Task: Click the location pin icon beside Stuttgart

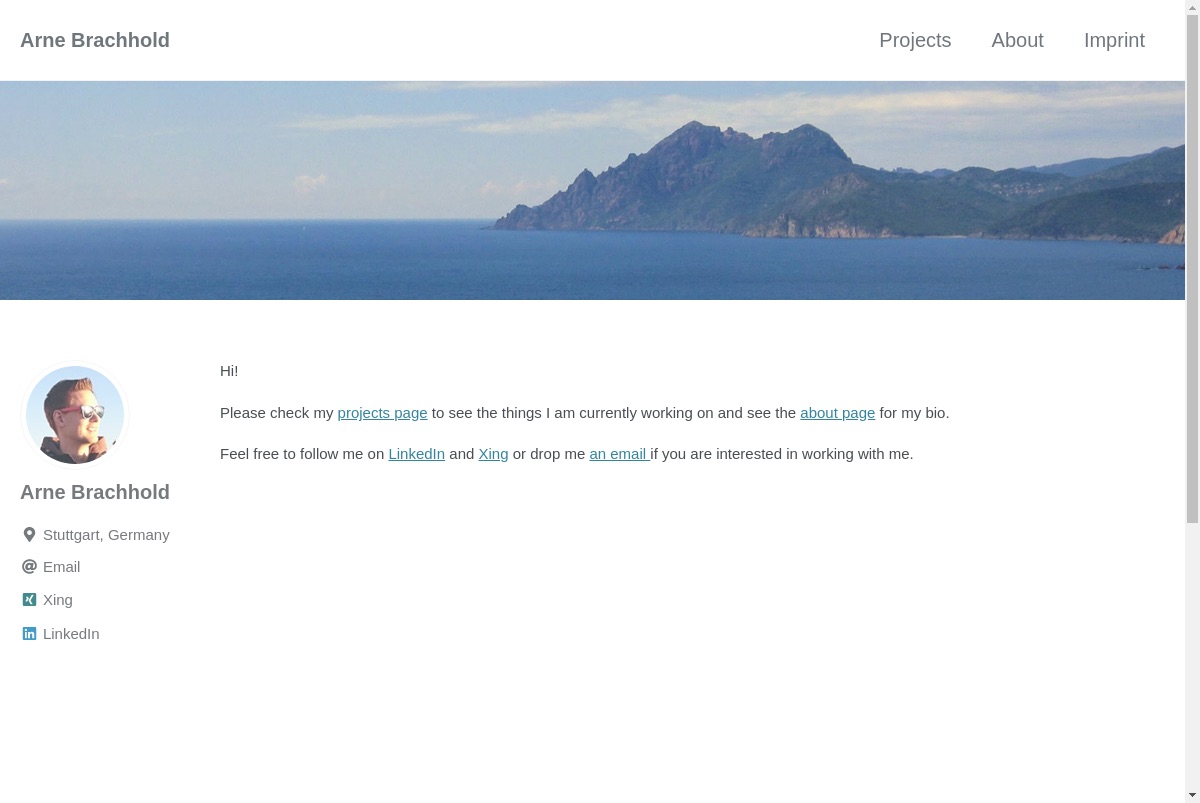Action: 29,535
